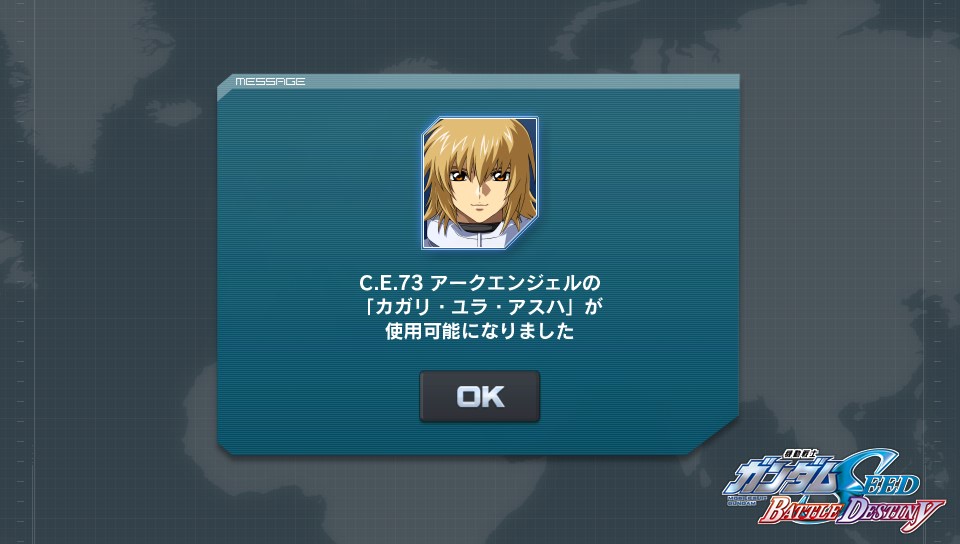Tap the Cagalli character portrait
The width and height of the screenshot is (960, 544).
point(479,183)
